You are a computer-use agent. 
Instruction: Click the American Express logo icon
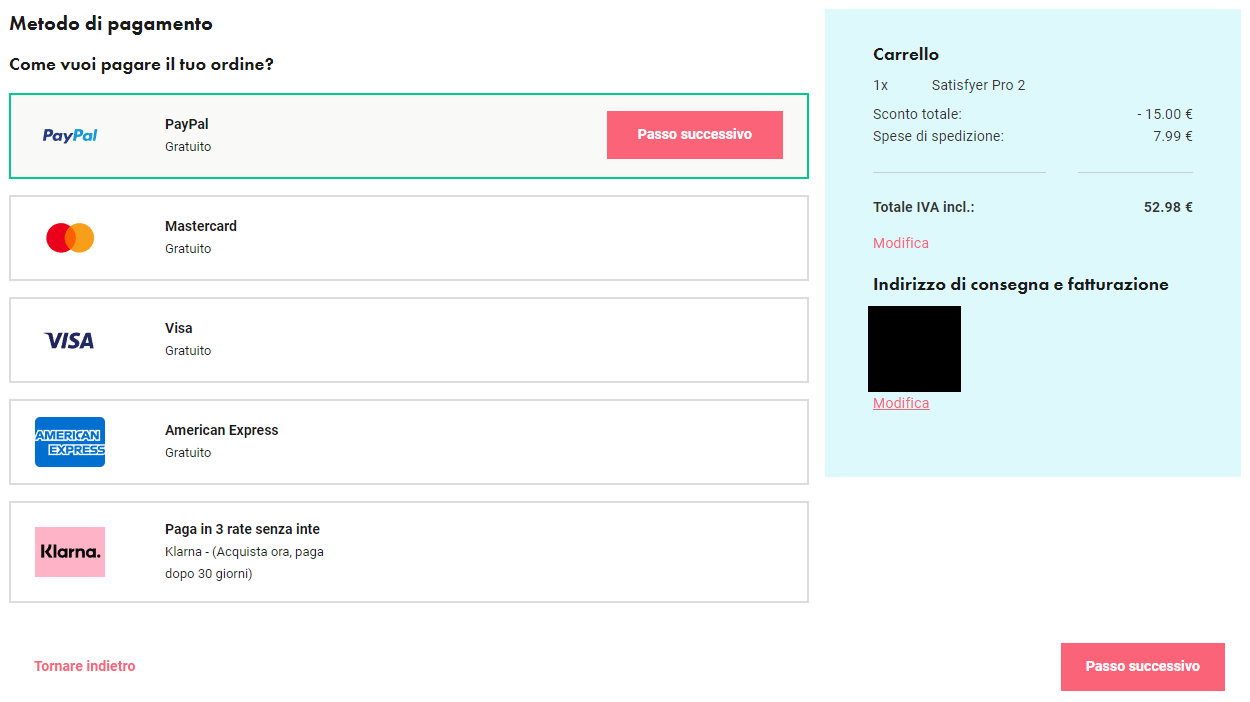pos(70,442)
